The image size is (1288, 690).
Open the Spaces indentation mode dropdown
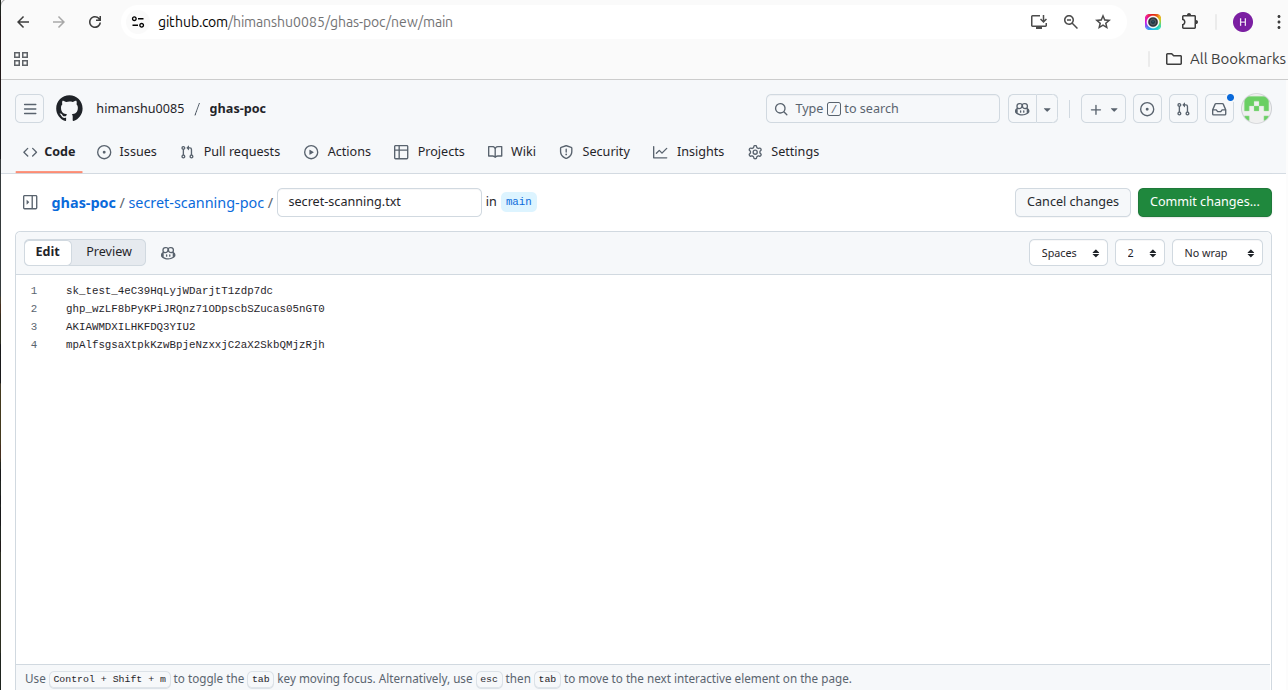pyautogui.click(x=1068, y=252)
